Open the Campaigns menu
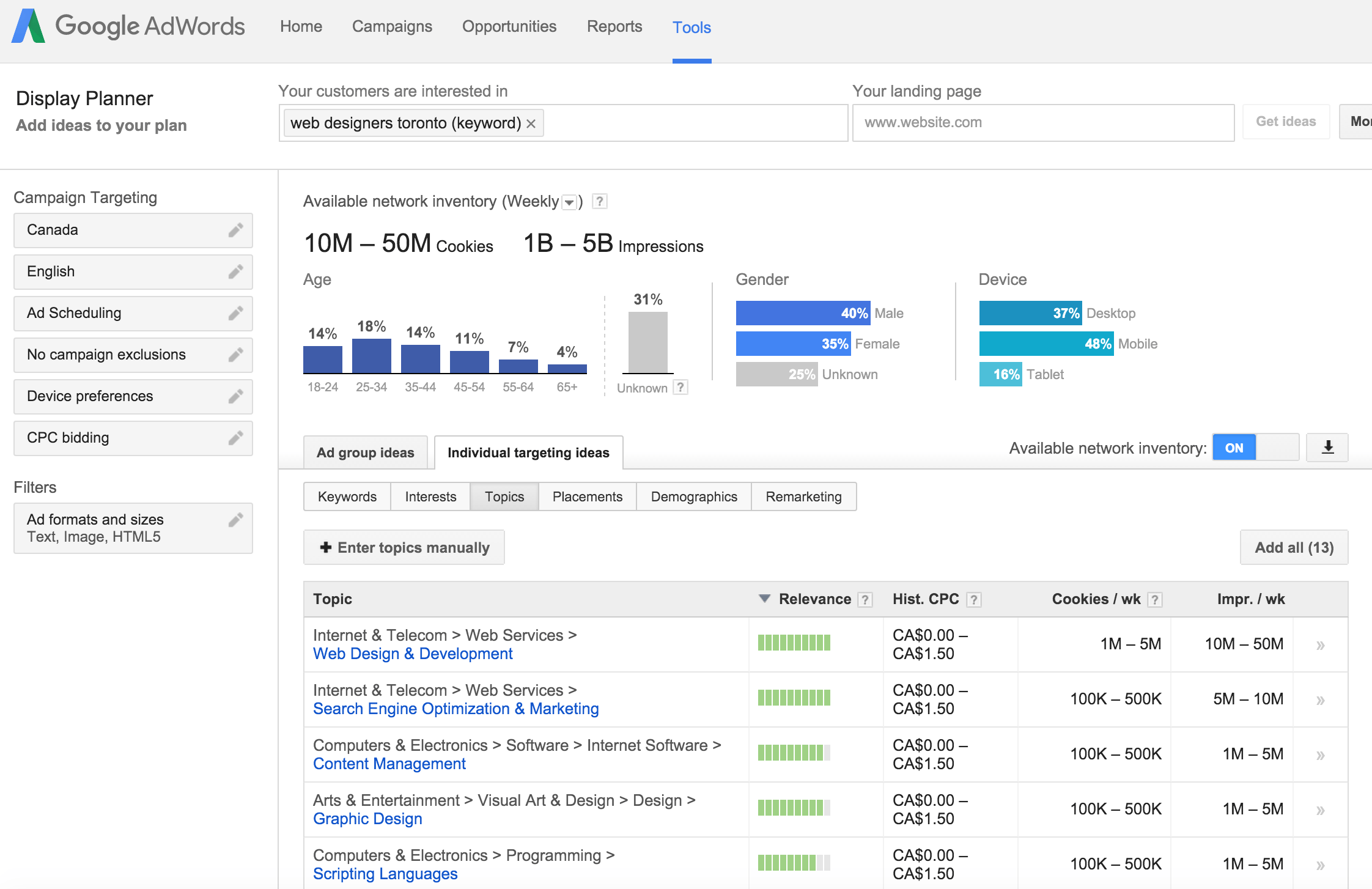The image size is (1372, 889). click(x=391, y=26)
